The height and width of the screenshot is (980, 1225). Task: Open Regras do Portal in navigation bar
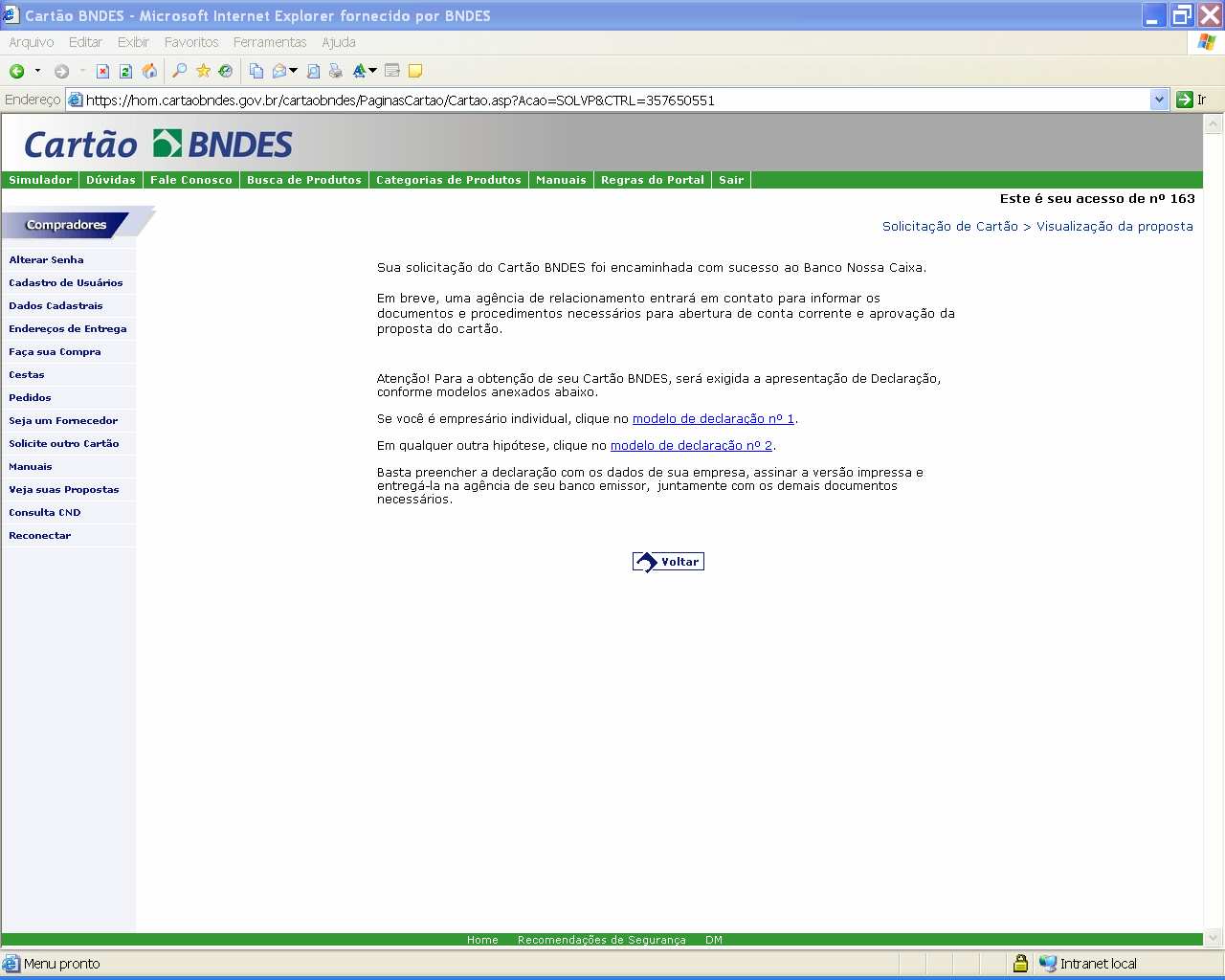pyautogui.click(x=653, y=180)
